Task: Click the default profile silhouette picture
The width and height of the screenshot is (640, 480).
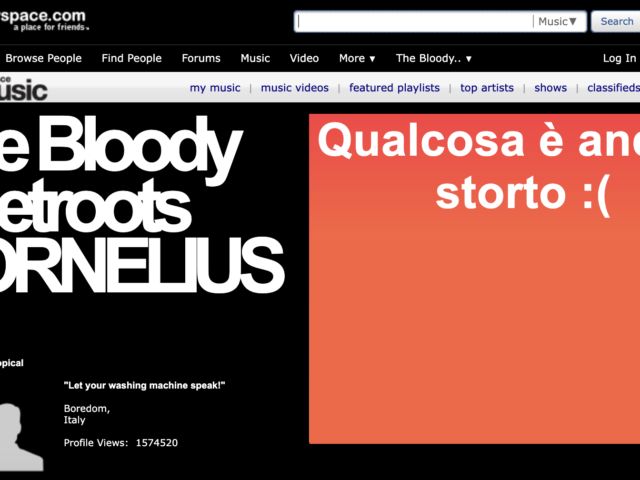Action: click(21, 437)
